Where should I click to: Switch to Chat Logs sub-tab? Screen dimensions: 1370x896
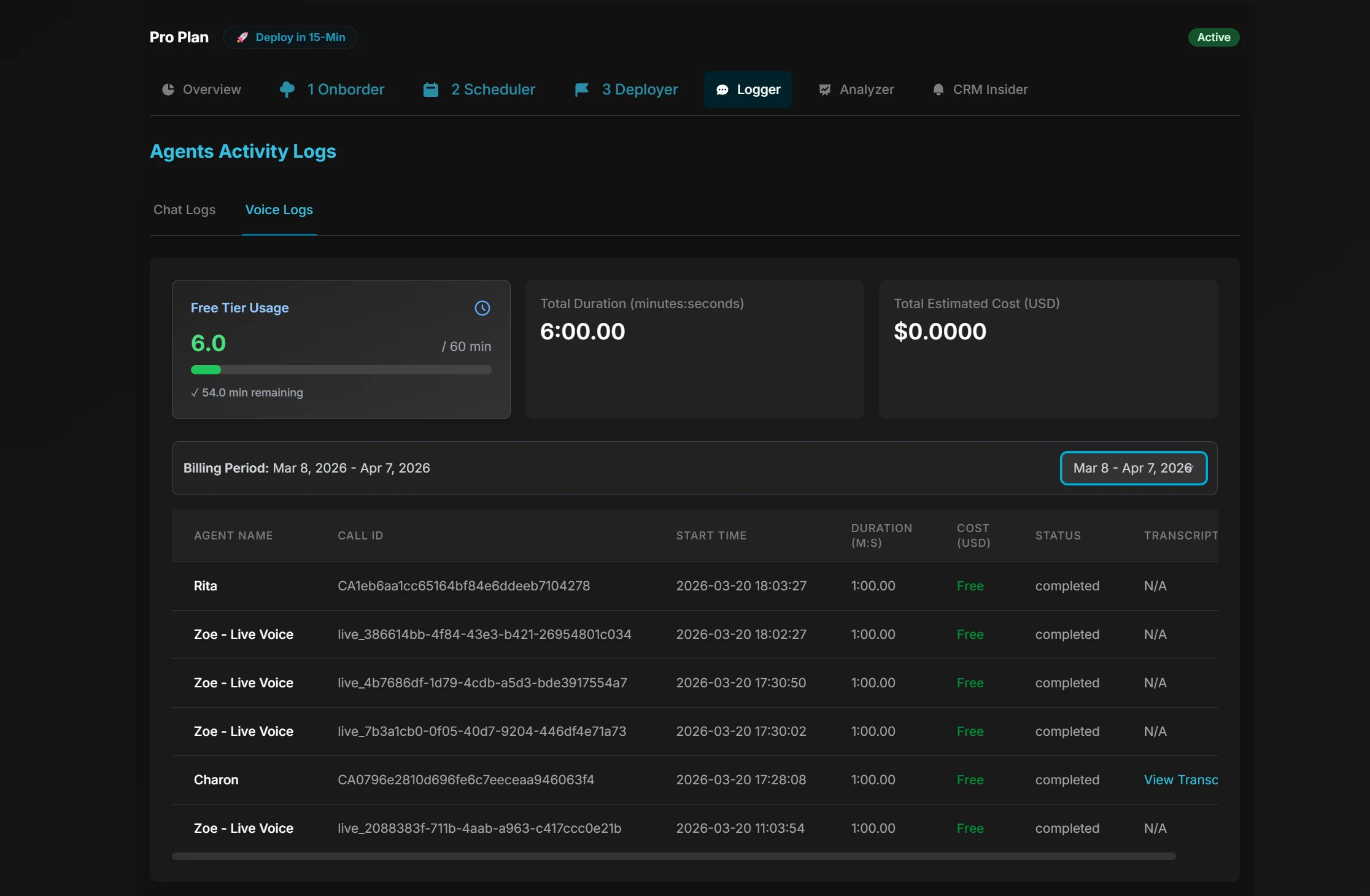[185, 210]
